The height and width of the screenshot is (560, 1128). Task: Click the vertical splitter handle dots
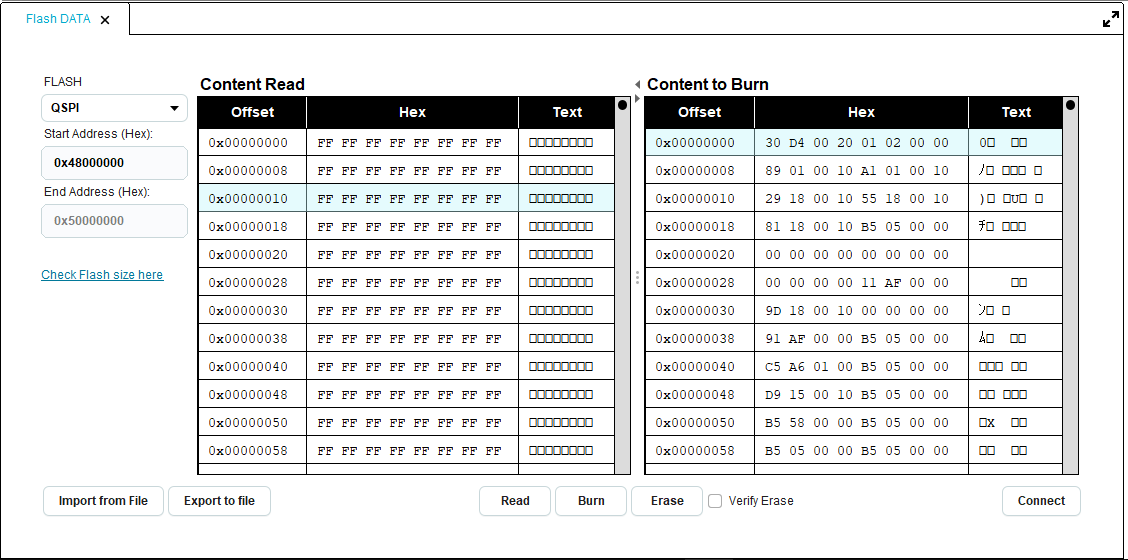[637, 277]
